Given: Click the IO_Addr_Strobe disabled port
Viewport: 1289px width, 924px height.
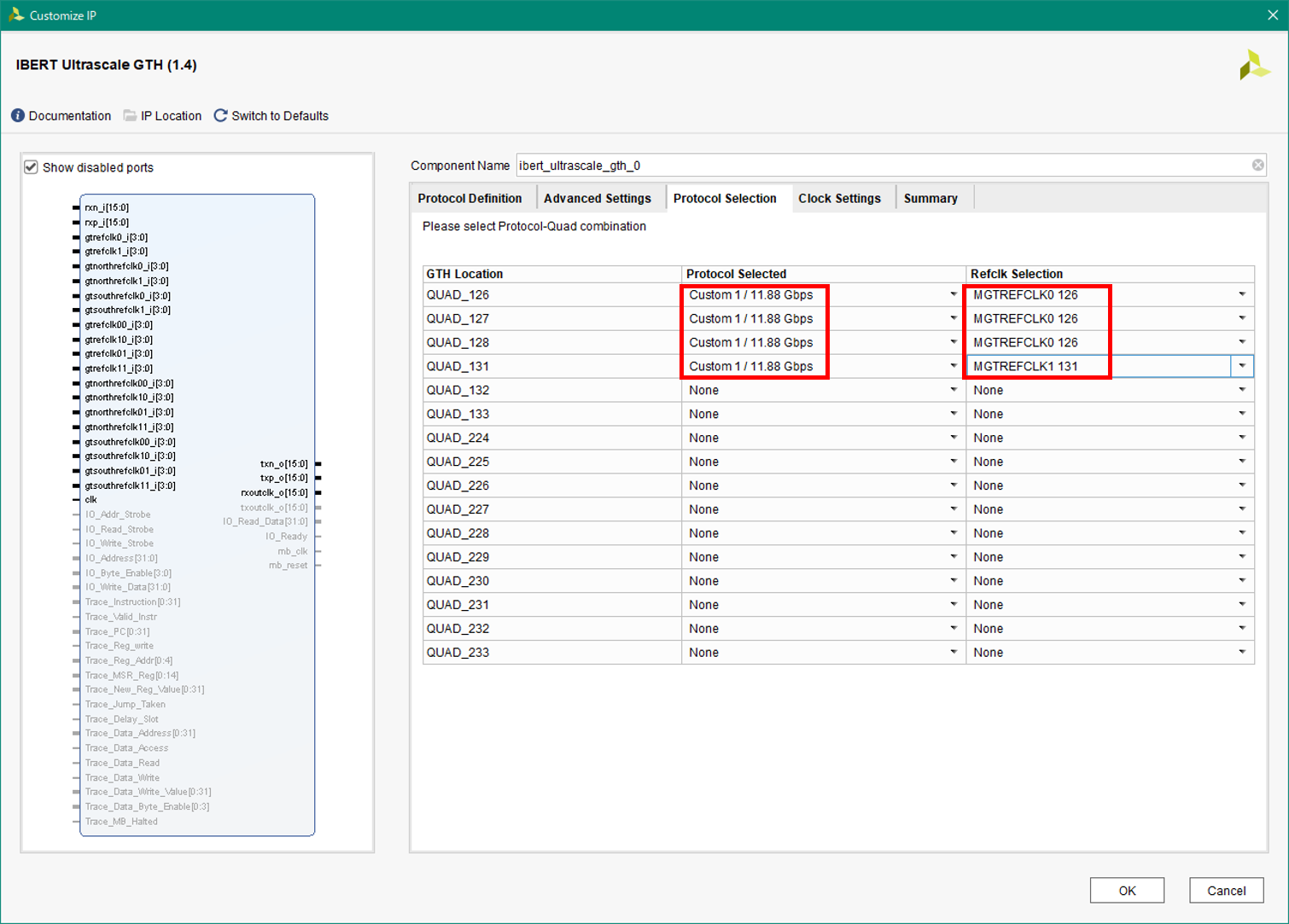Looking at the screenshot, I should (118, 514).
